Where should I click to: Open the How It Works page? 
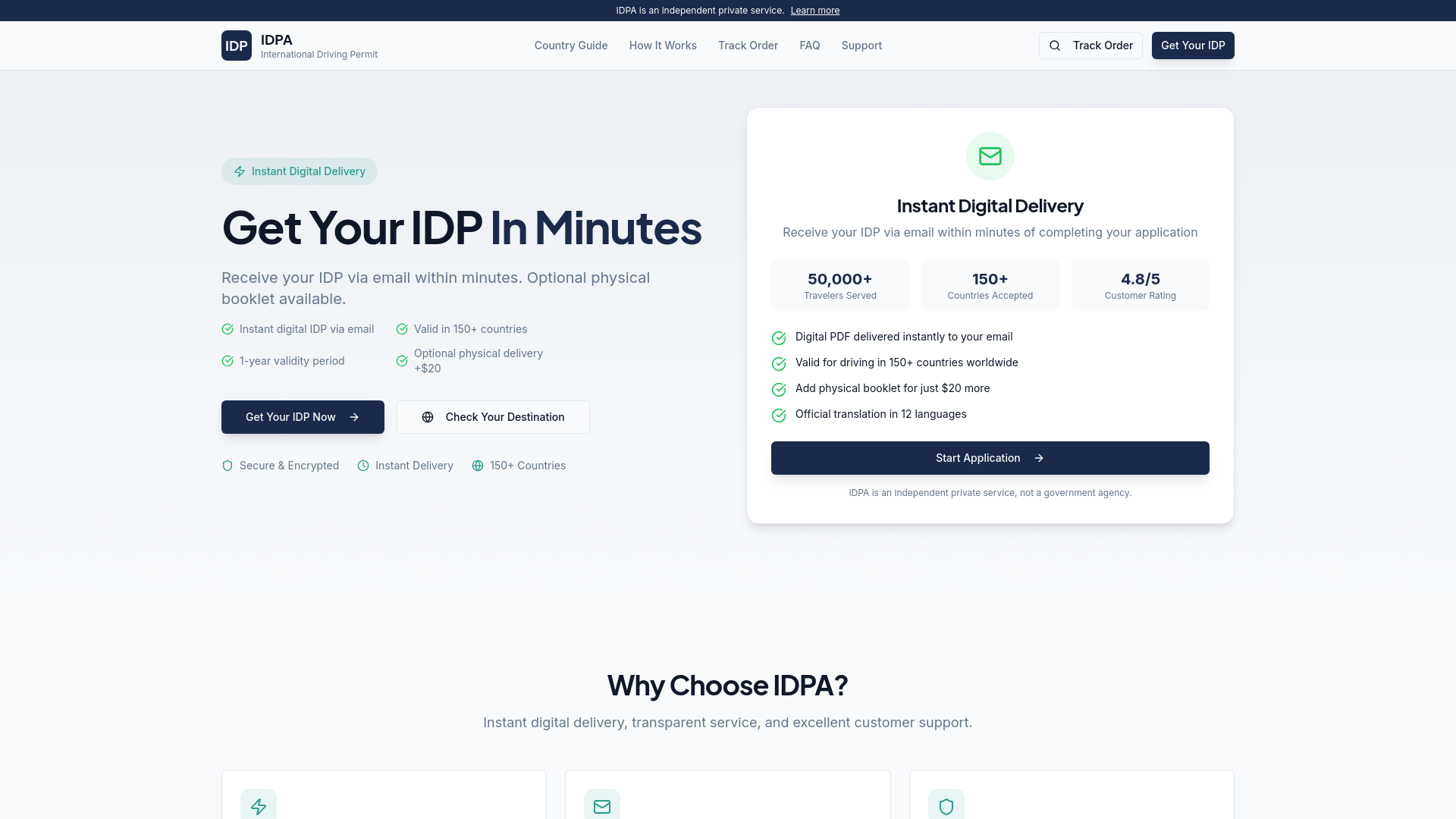click(x=663, y=45)
